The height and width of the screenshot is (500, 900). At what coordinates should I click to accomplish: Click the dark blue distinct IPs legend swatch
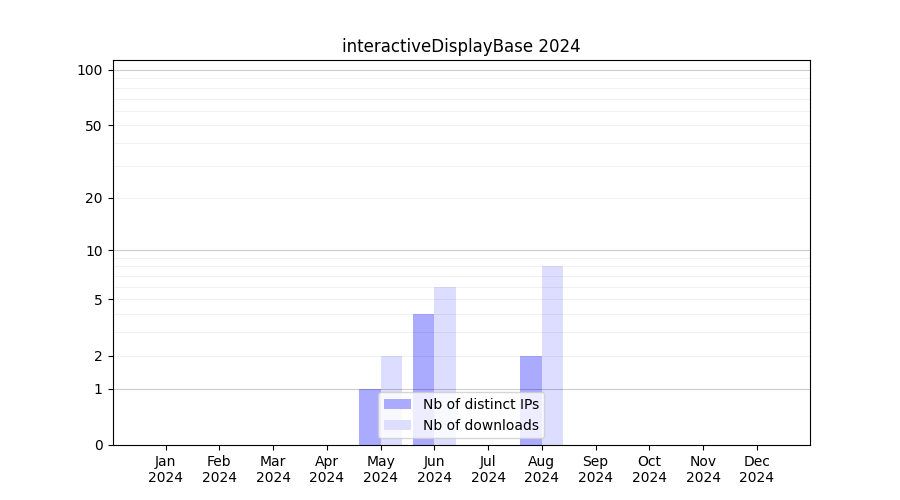[397, 404]
